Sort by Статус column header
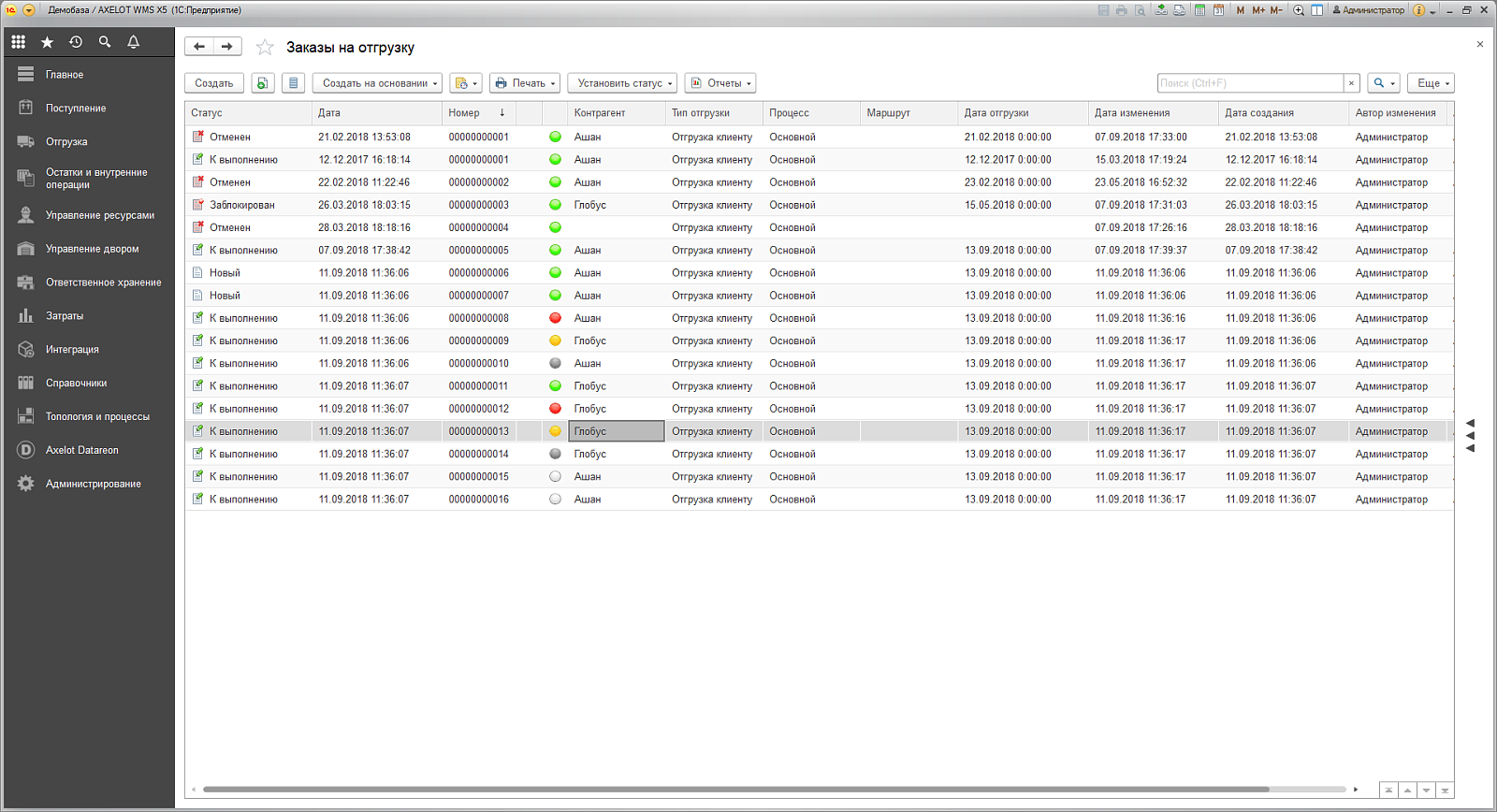Screen dimensions: 1497x812 [x=248, y=113]
